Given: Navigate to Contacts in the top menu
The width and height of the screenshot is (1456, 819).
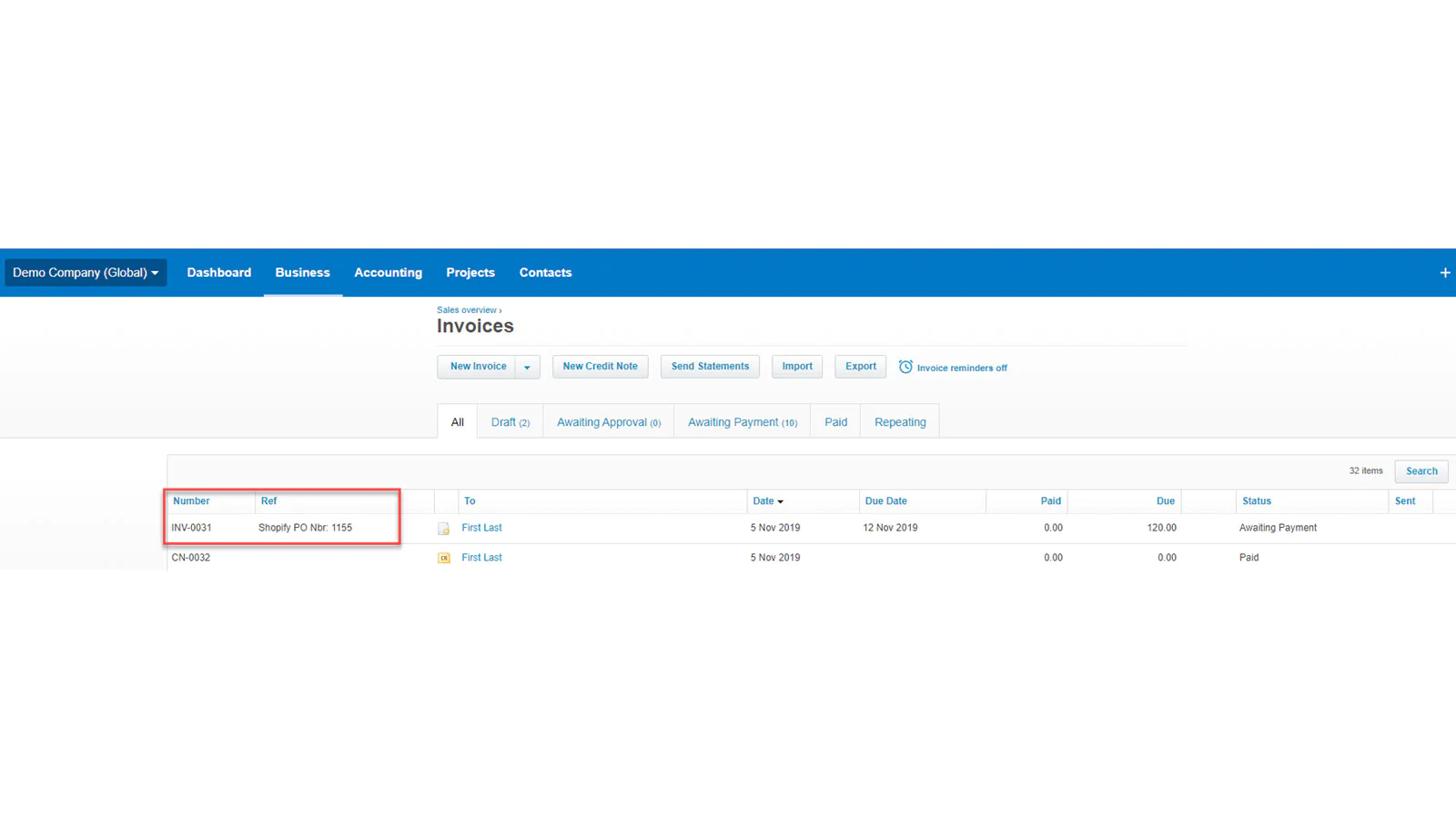Looking at the screenshot, I should (545, 272).
